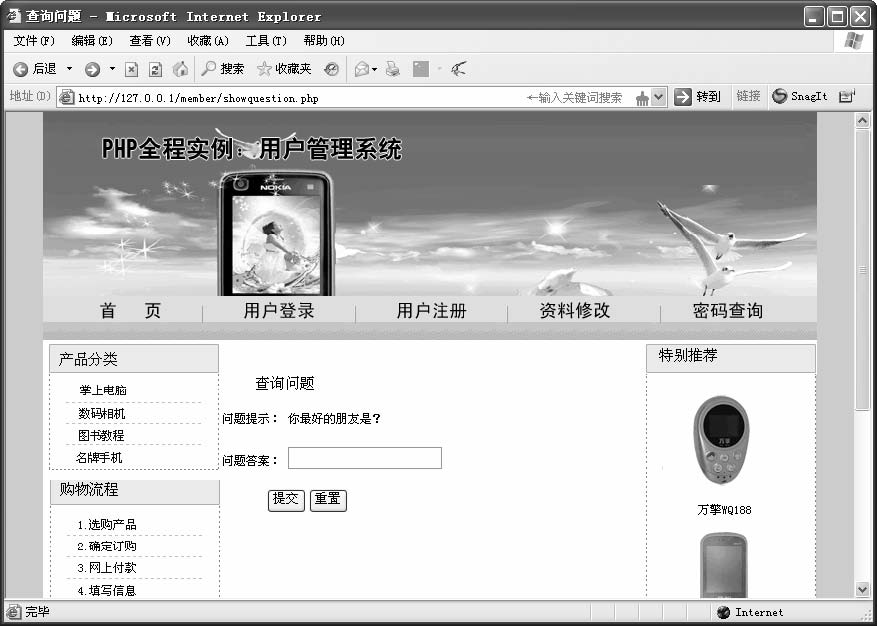Click 2.确定订购 step

point(107,546)
